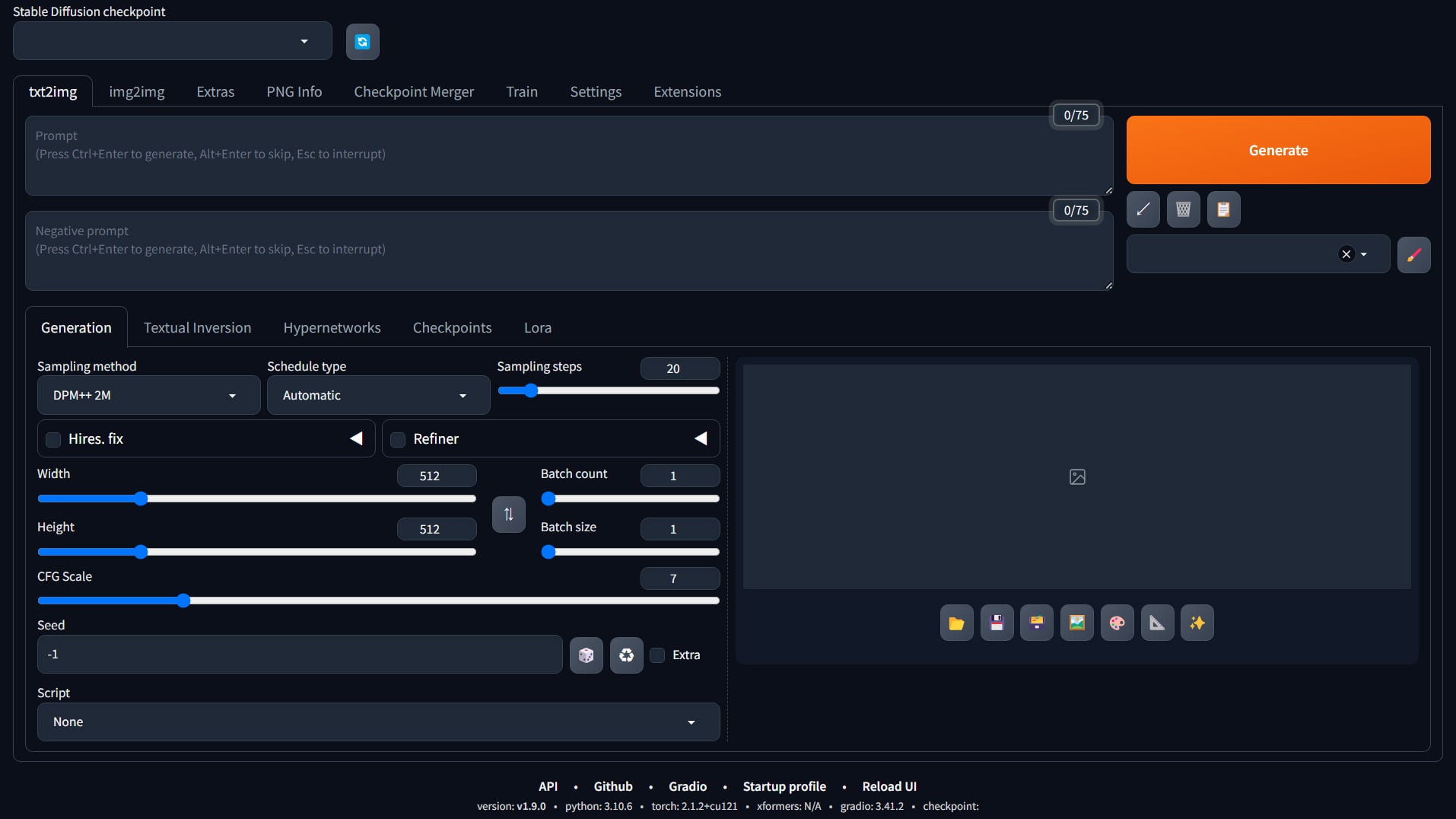
Task: Enable the Refiner checkbox
Action: click(x=398, y=439)
